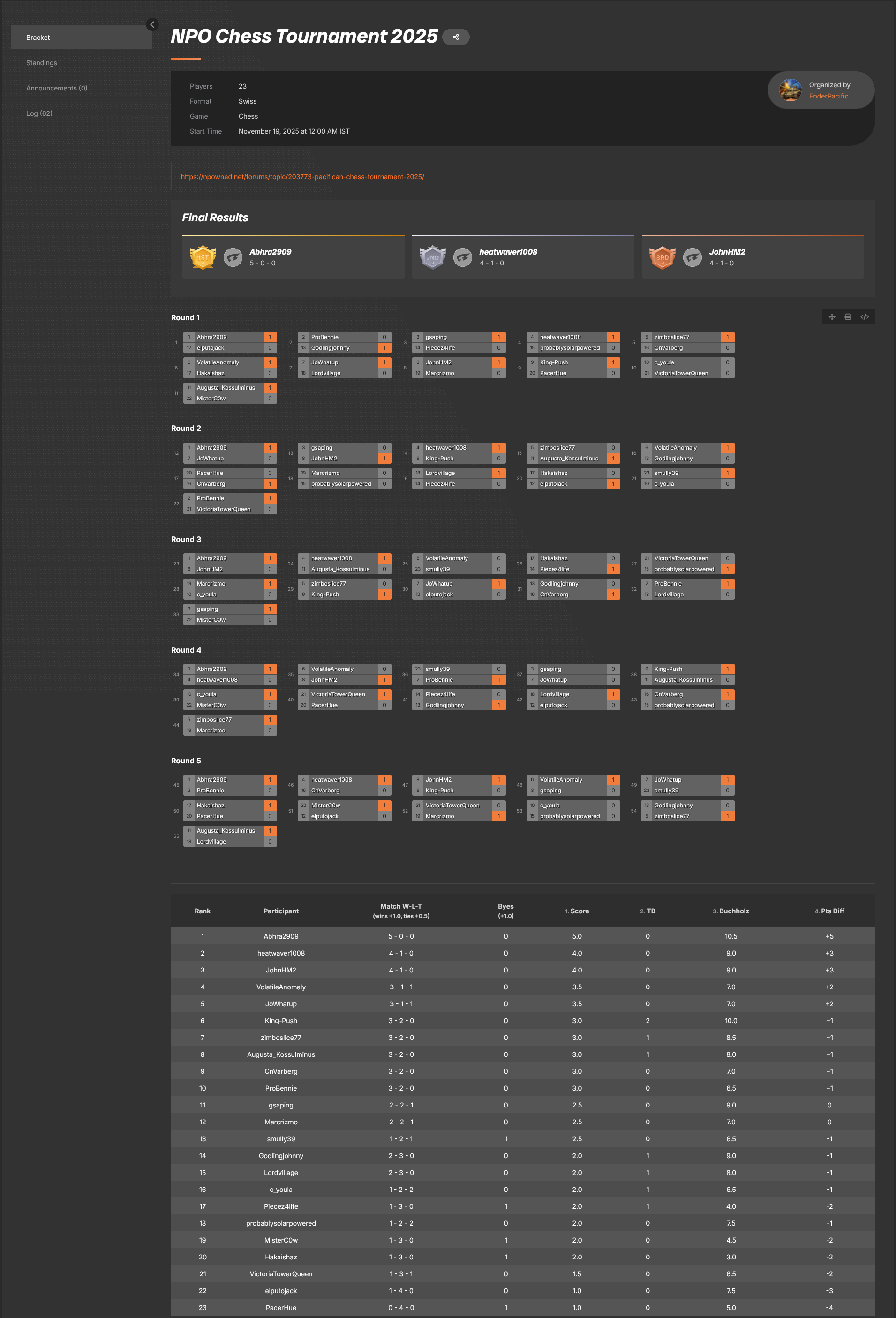Click the bronze 3rd place badge
The width and height of the screenshot is (896, 1318).
(x=662, y=257)
